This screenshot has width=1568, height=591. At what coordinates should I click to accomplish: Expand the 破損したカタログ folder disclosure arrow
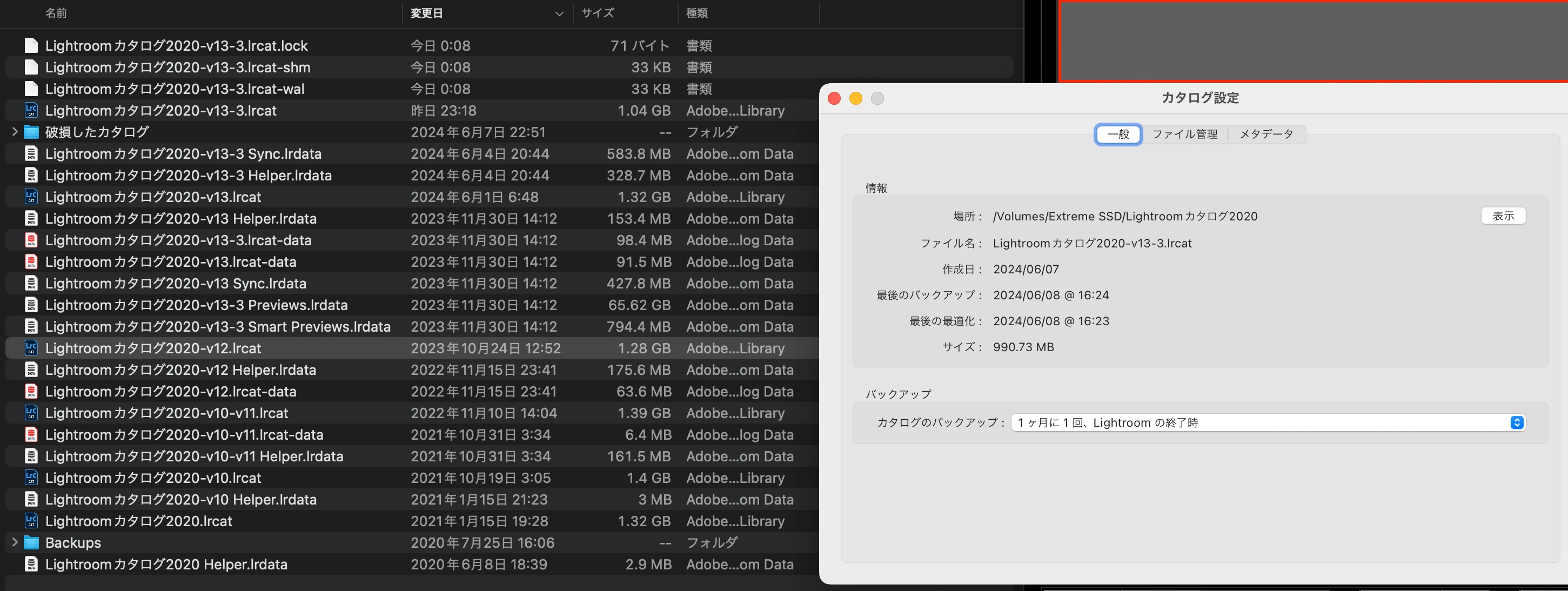pyautogui.click(x=15, y=132)
